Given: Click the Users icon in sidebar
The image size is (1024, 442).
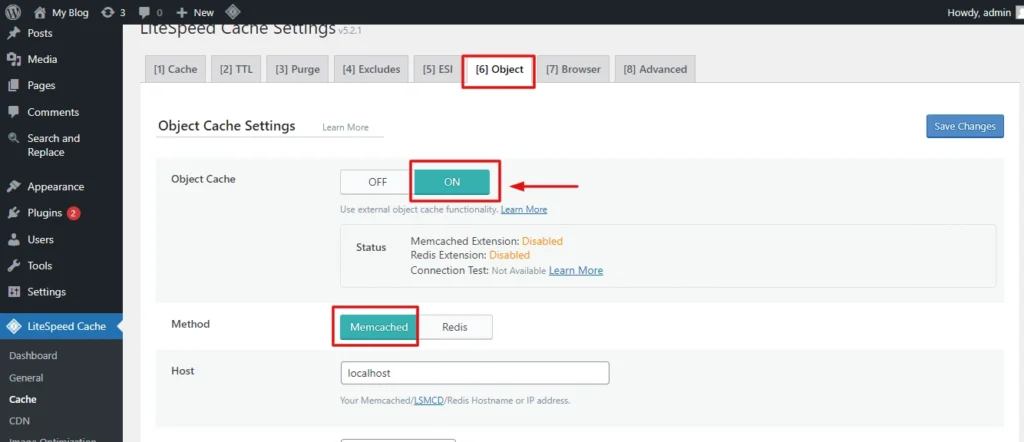Looking at the screenshot, I should click(14, 240).
